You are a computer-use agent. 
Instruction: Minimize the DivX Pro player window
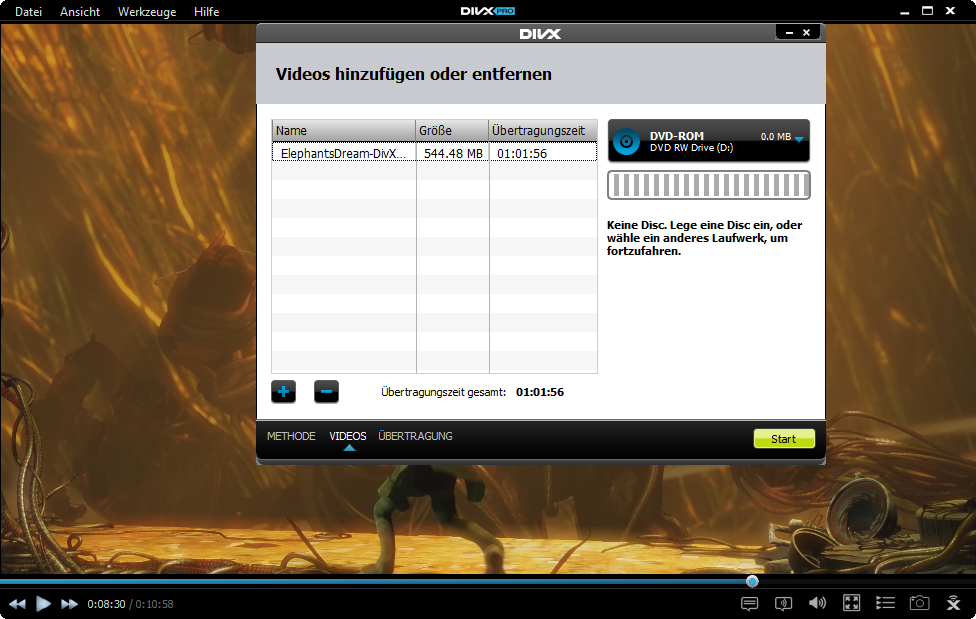point(904,11)
